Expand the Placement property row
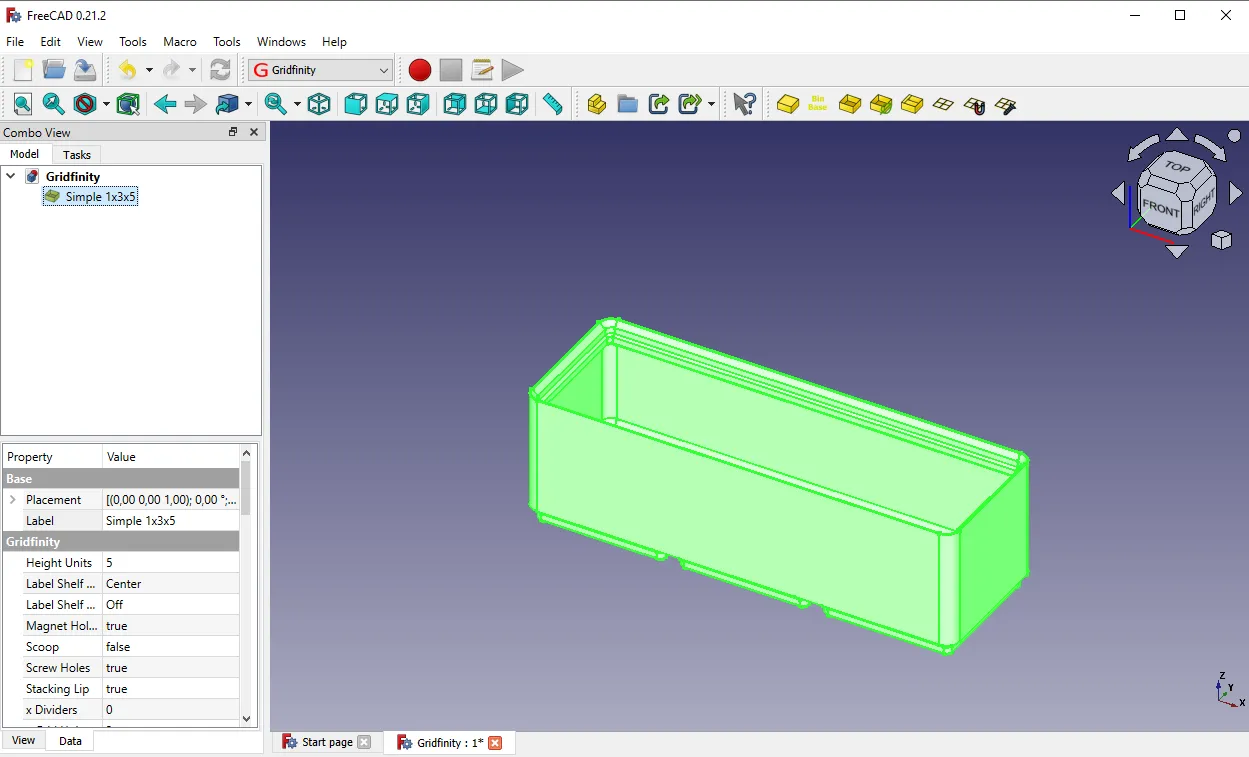 [x=13, y=500]
